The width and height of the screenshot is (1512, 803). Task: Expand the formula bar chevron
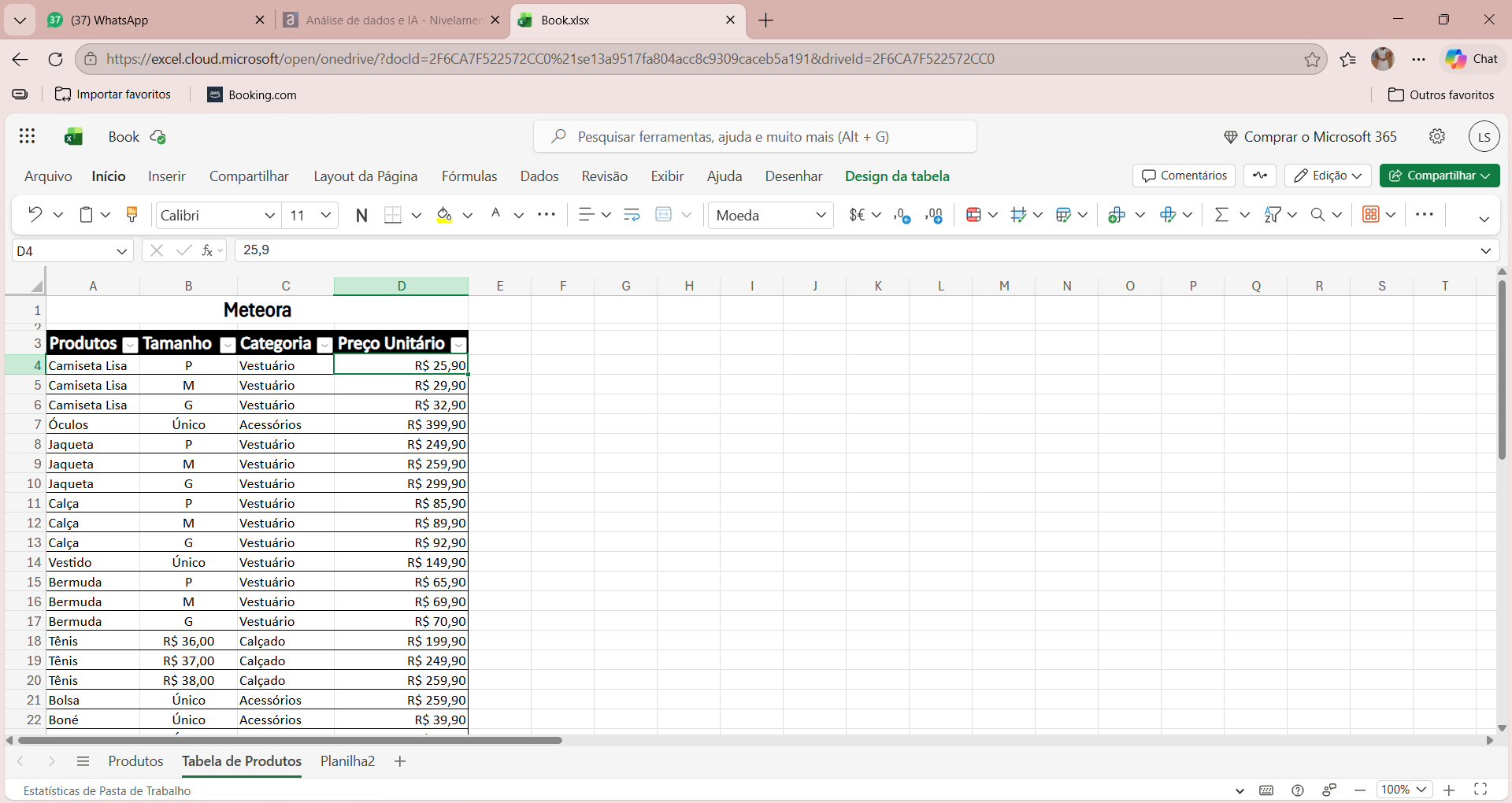[x=1486, y=250]
